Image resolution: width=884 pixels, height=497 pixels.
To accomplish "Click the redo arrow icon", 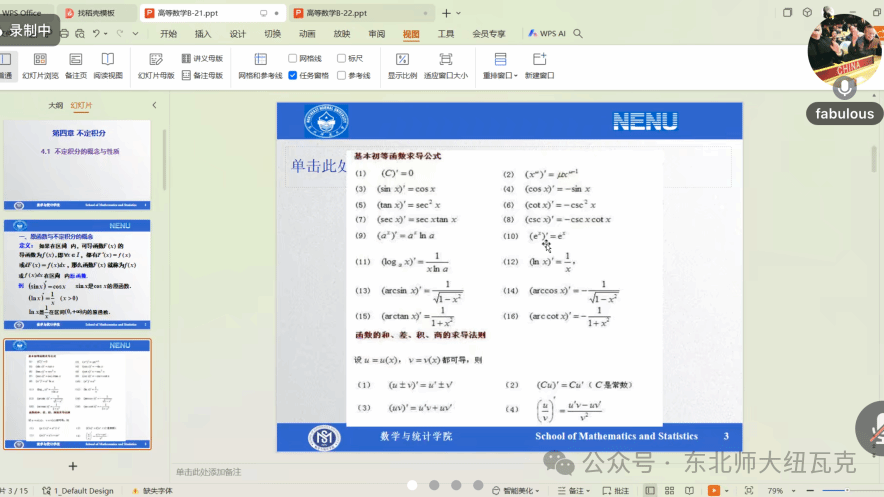I will coord(120,34).
